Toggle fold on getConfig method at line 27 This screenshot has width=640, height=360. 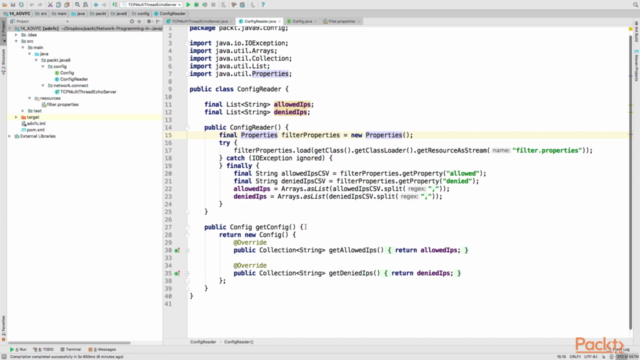click(187, 227)
